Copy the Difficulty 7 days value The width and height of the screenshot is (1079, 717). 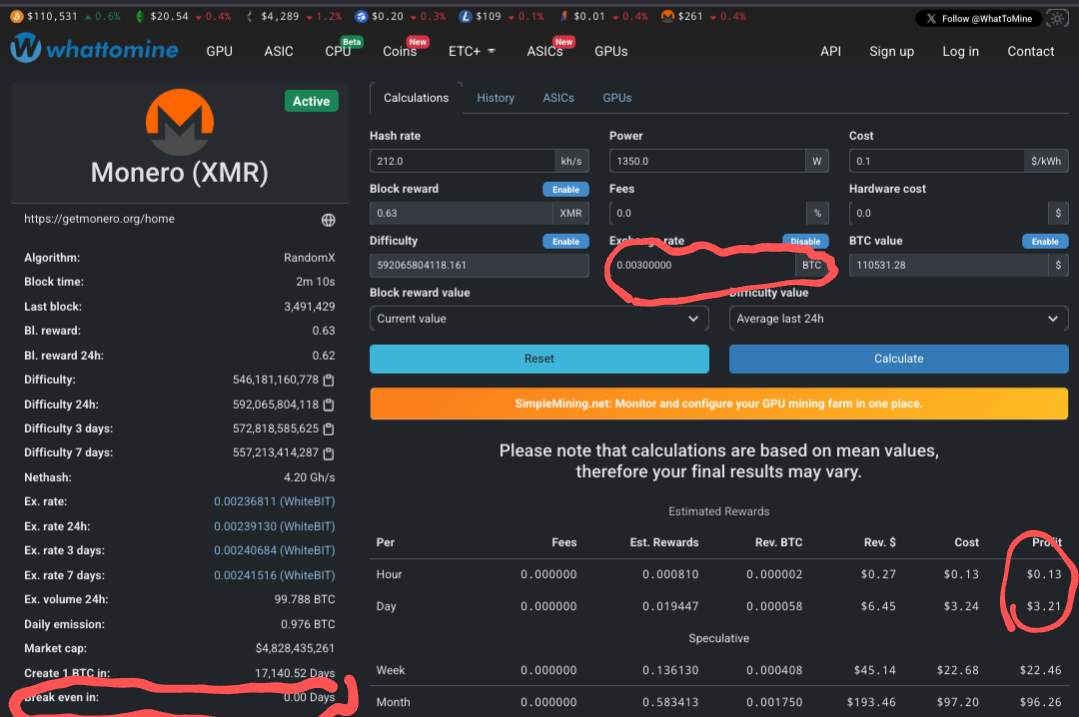329,453
